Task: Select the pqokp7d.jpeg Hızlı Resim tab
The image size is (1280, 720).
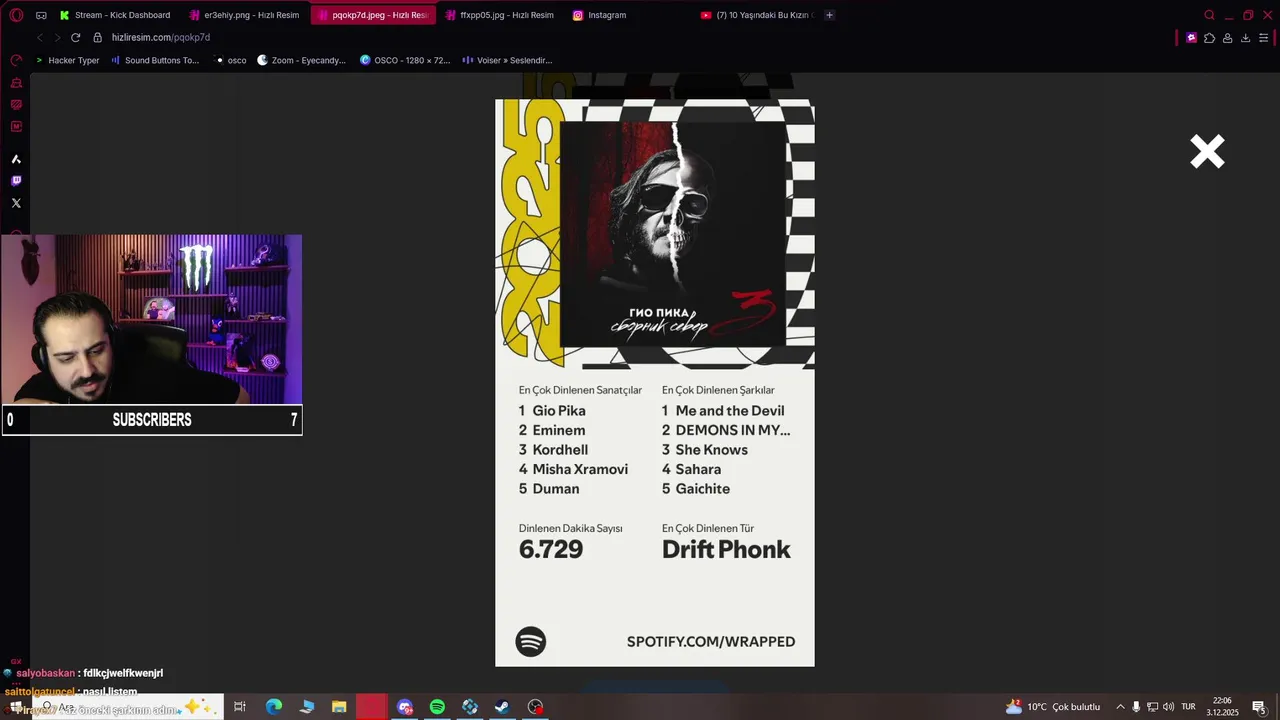Action: (x=373, y=15)
